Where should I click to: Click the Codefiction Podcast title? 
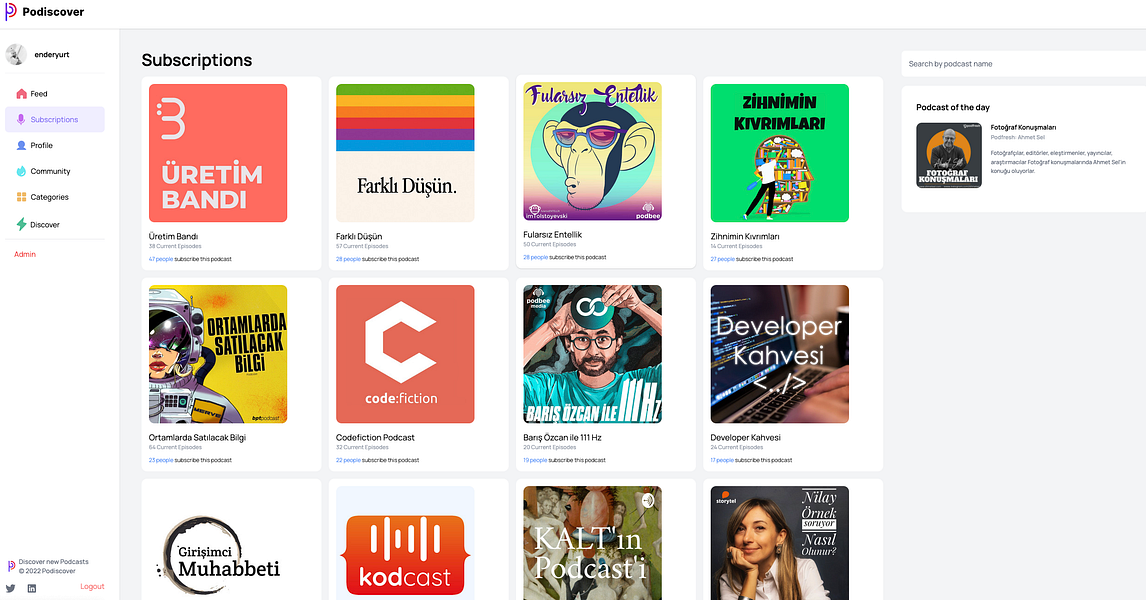[x=375, y=437]
